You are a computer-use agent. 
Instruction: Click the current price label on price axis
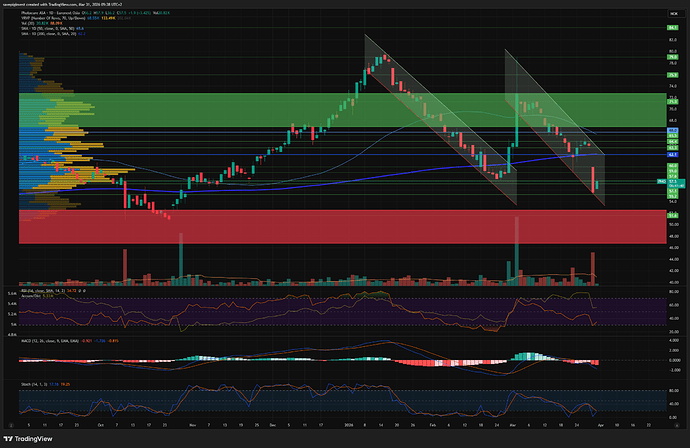[674, 181]
